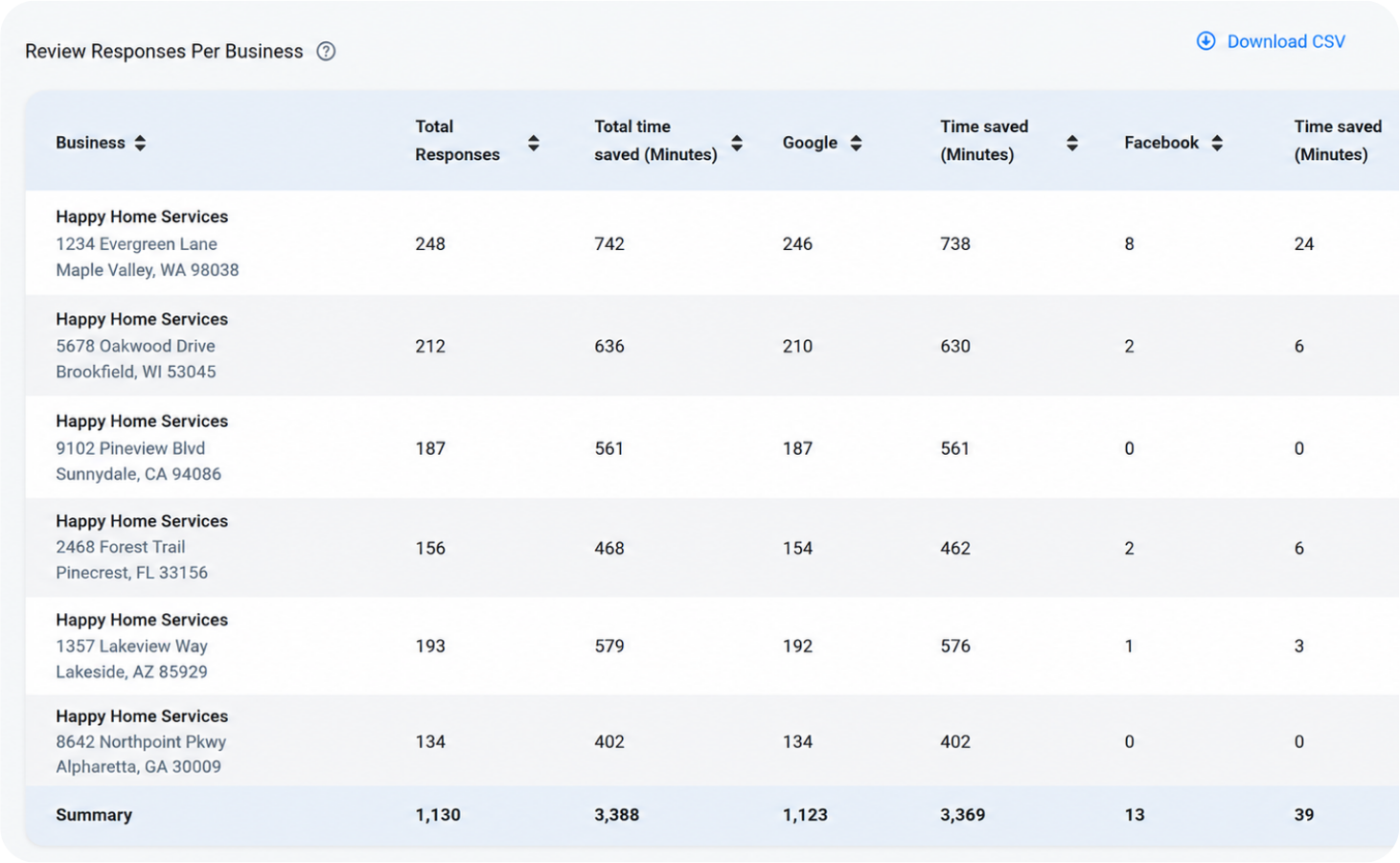1400x863 pixels.
Task: Click Sunnydale, CA 94086 text
Action: point(138,474)
